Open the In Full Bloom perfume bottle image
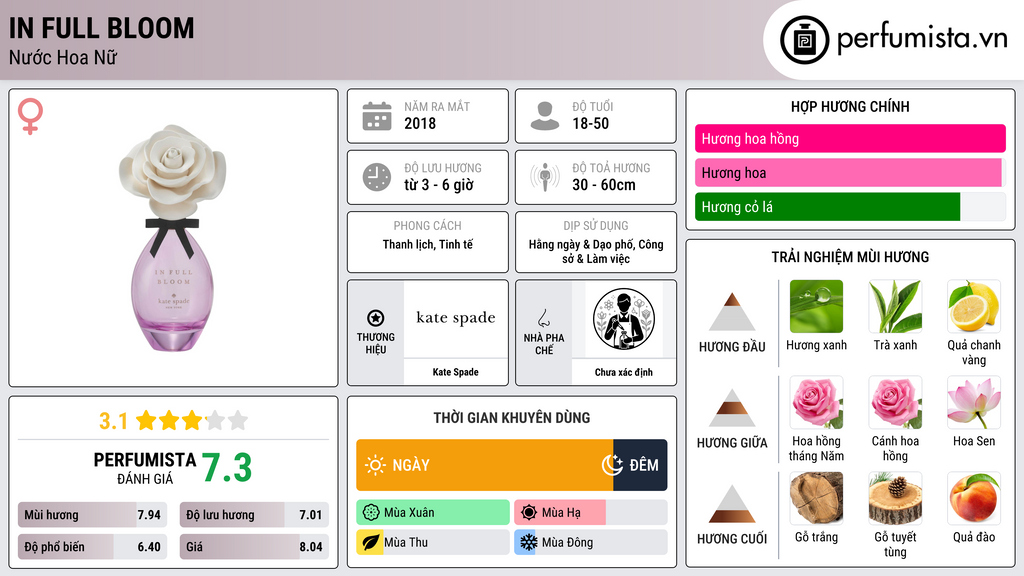 [173, 238]
